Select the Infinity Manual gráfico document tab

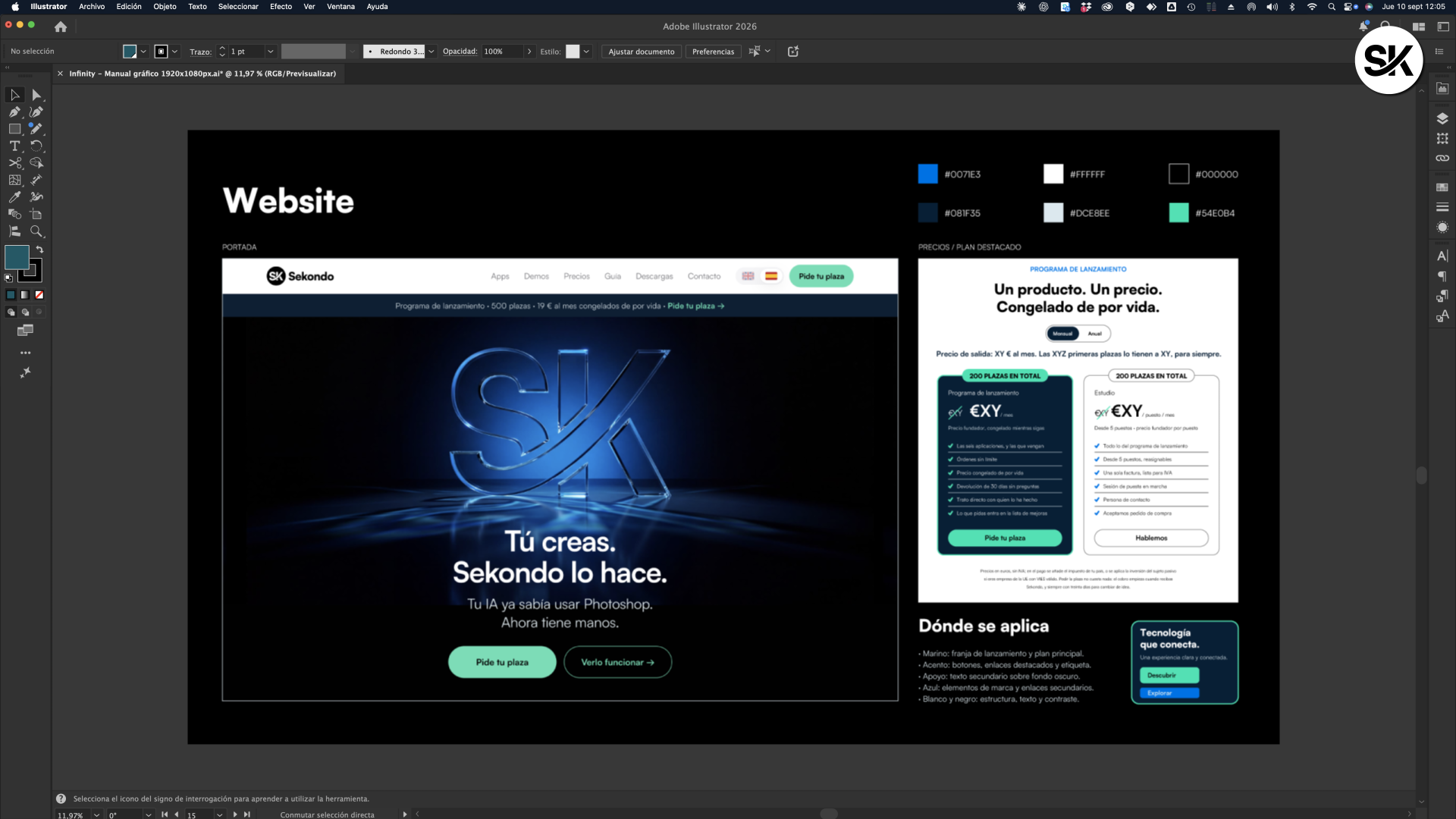tap(202, 74)
